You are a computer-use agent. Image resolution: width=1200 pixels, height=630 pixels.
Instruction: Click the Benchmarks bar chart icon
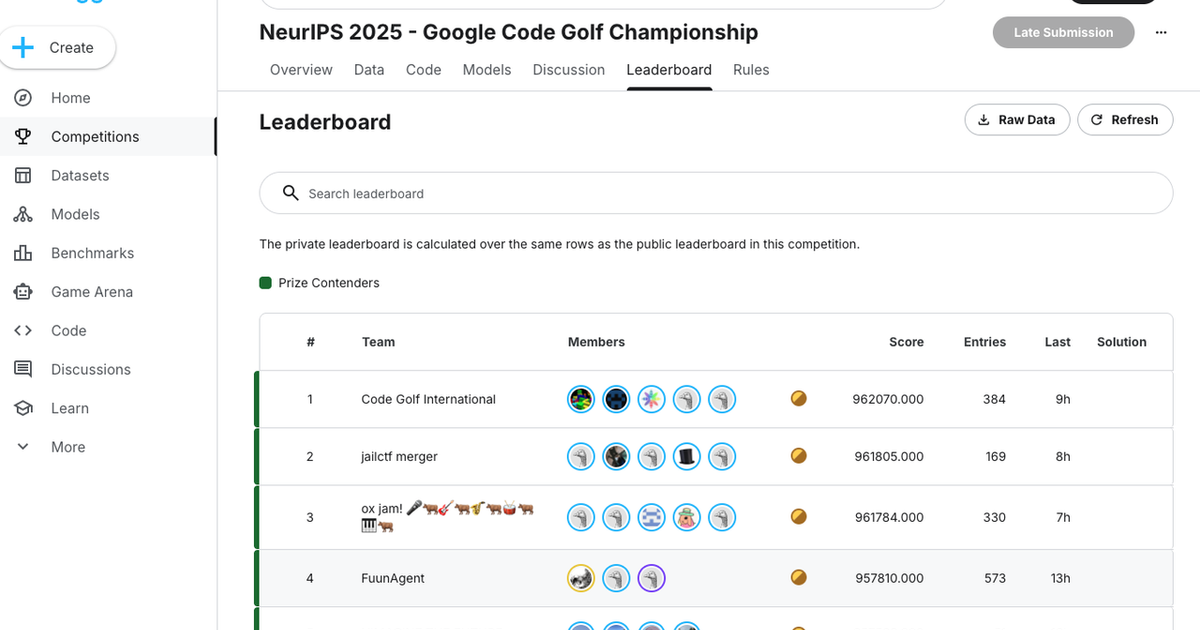23,253
